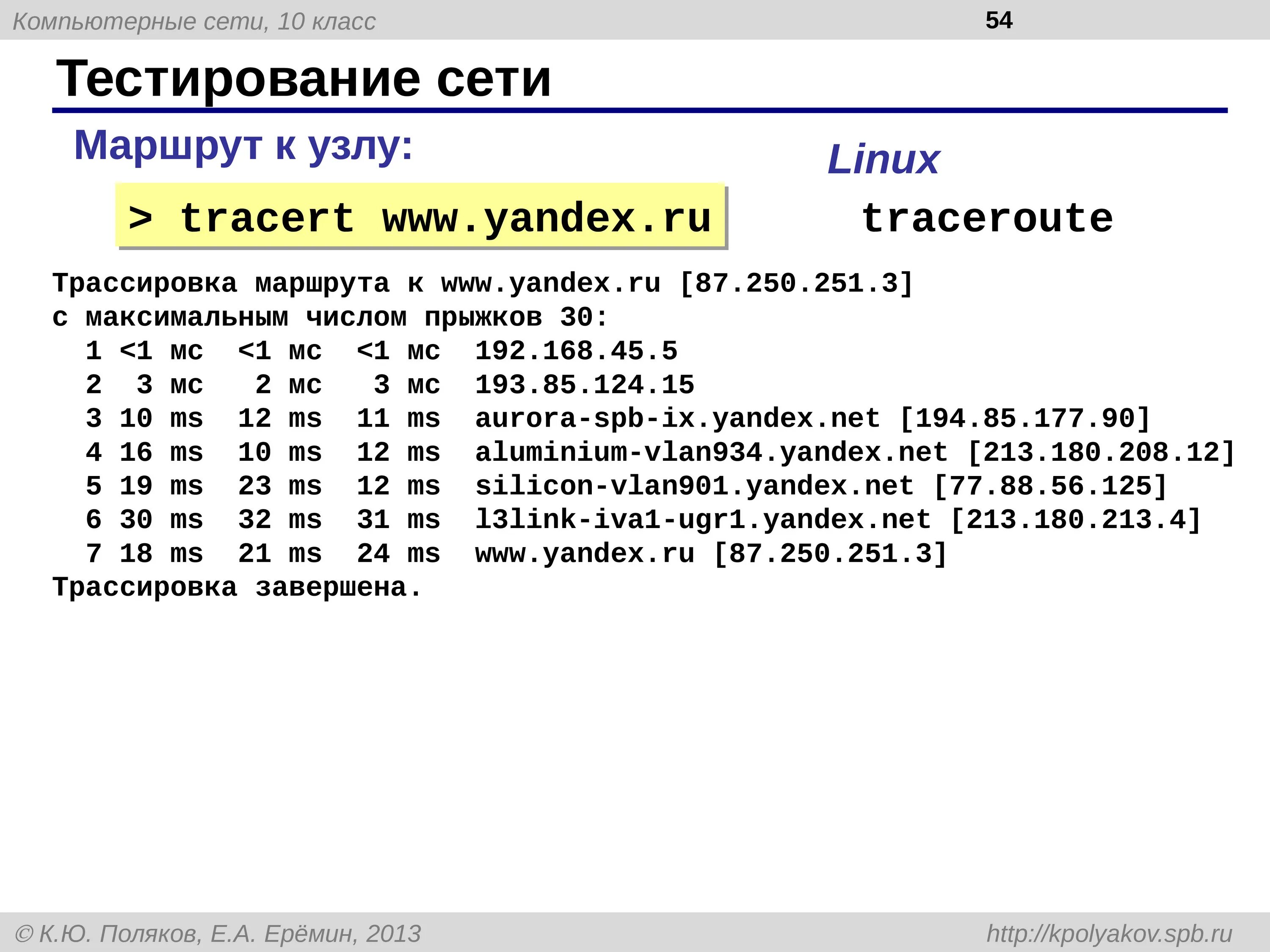
Task: Click the '11 ms' value in hop 3
Action: click(x=398, y=418)
